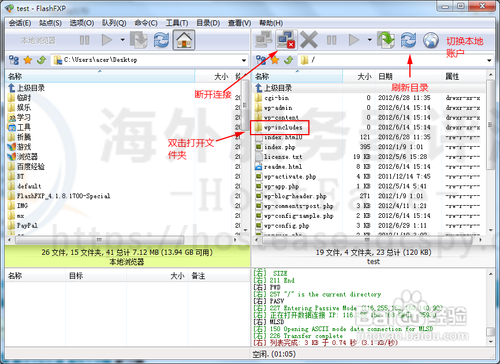Select the PayPal local folder
Screen dimensions: 500x364
[x=23, y=225]
